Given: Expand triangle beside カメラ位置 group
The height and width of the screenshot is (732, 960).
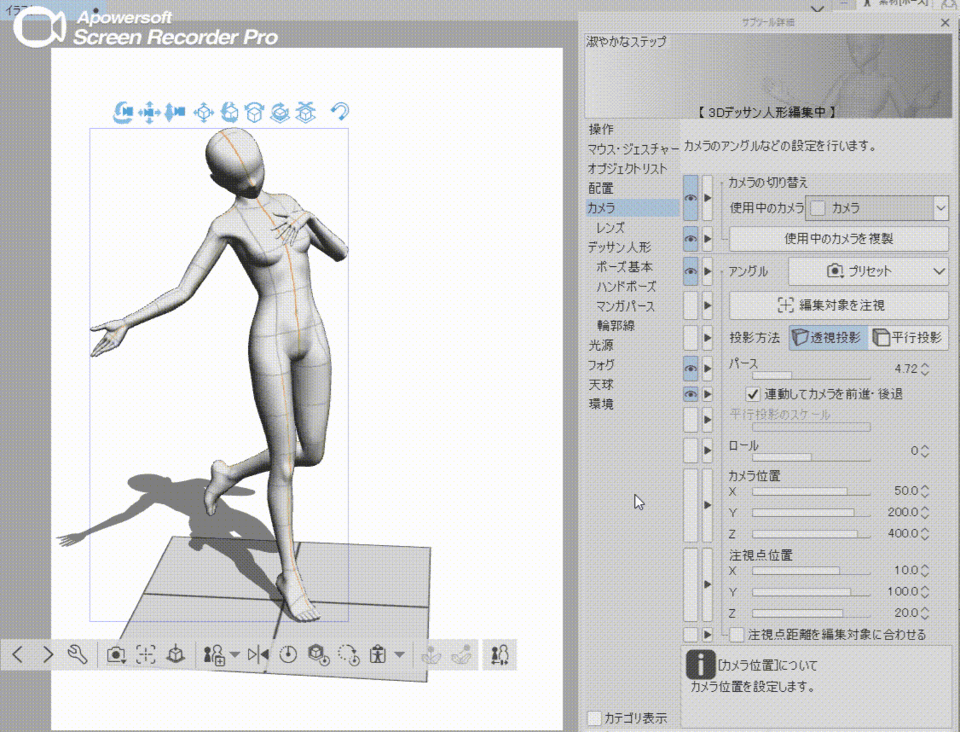Looking at the screenshot, I should coord(708,505).
